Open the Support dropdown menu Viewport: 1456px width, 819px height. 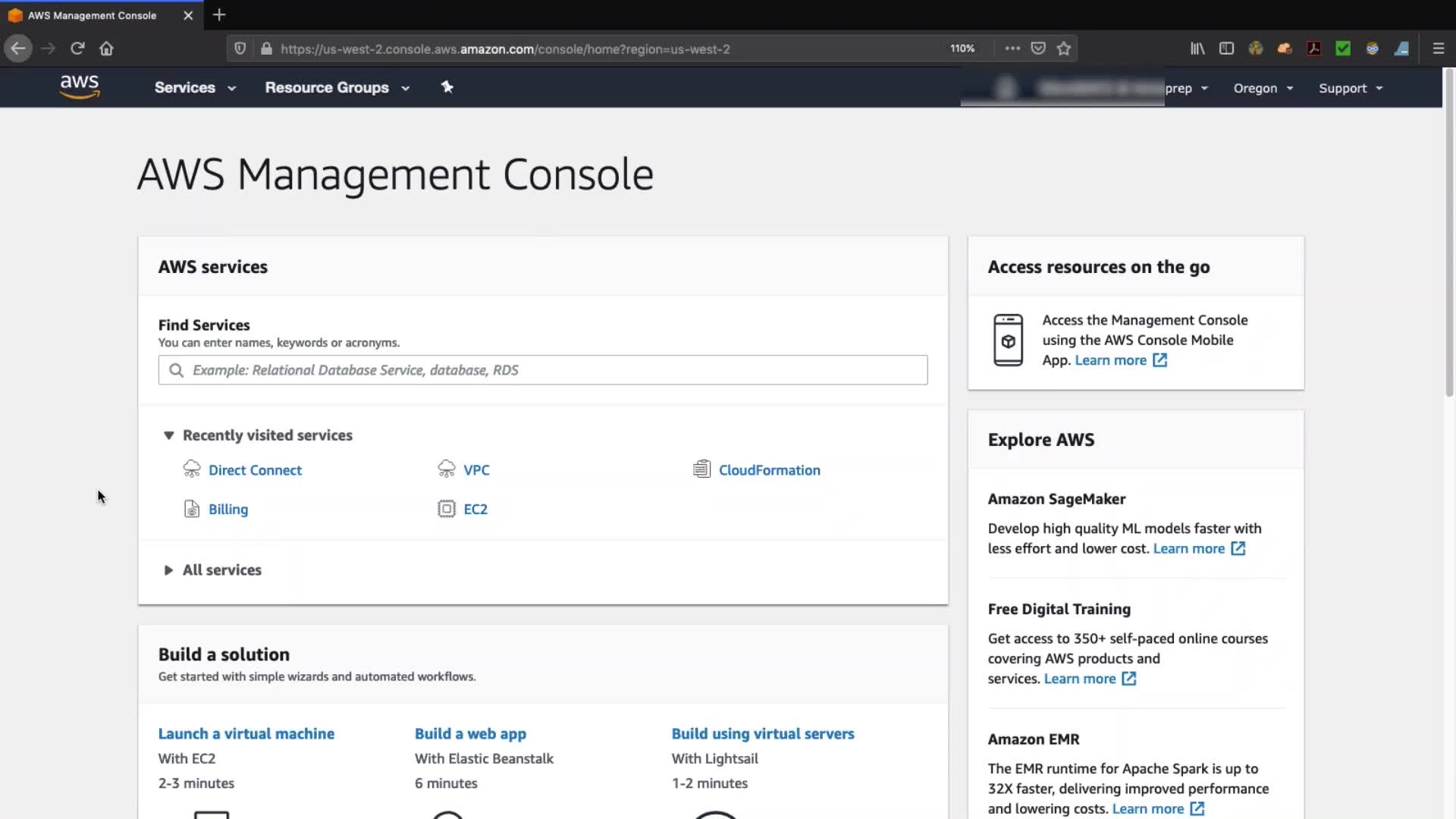click(x=1350, y=88)
